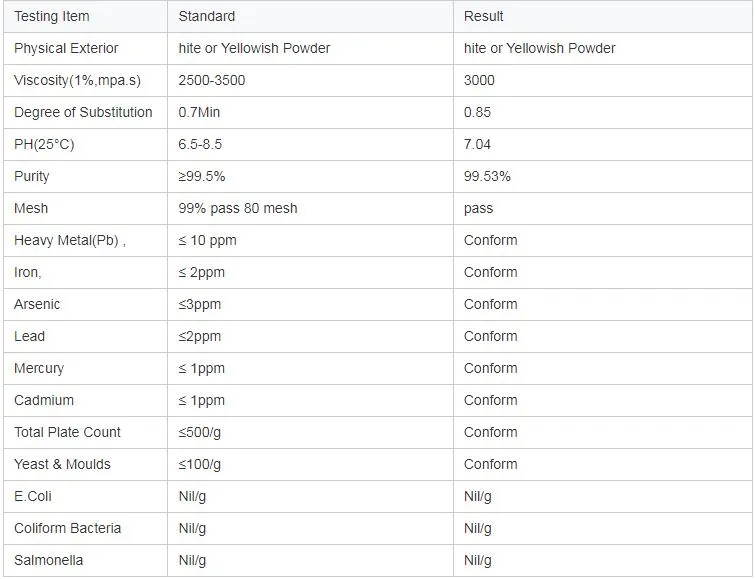755x579 pixels.
Task: Click 'Total Plate Count' cell
Action: click(x=67, y=432)
